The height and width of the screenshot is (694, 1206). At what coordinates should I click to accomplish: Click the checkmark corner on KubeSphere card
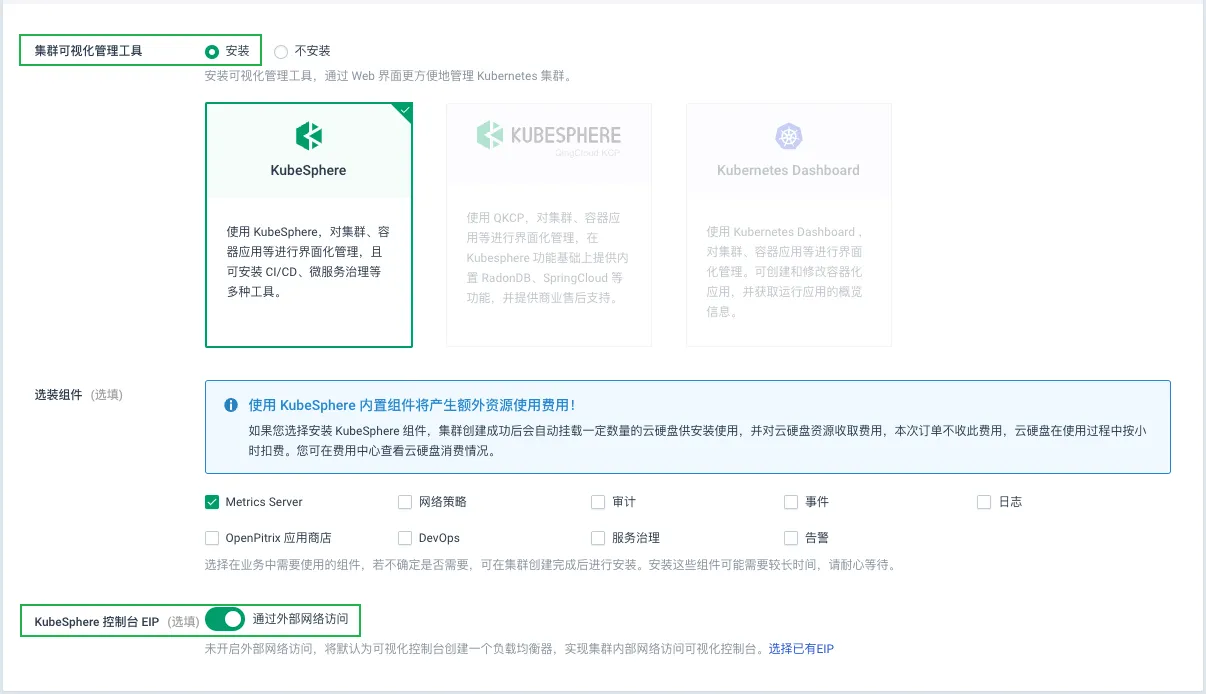tap(405, 110)
